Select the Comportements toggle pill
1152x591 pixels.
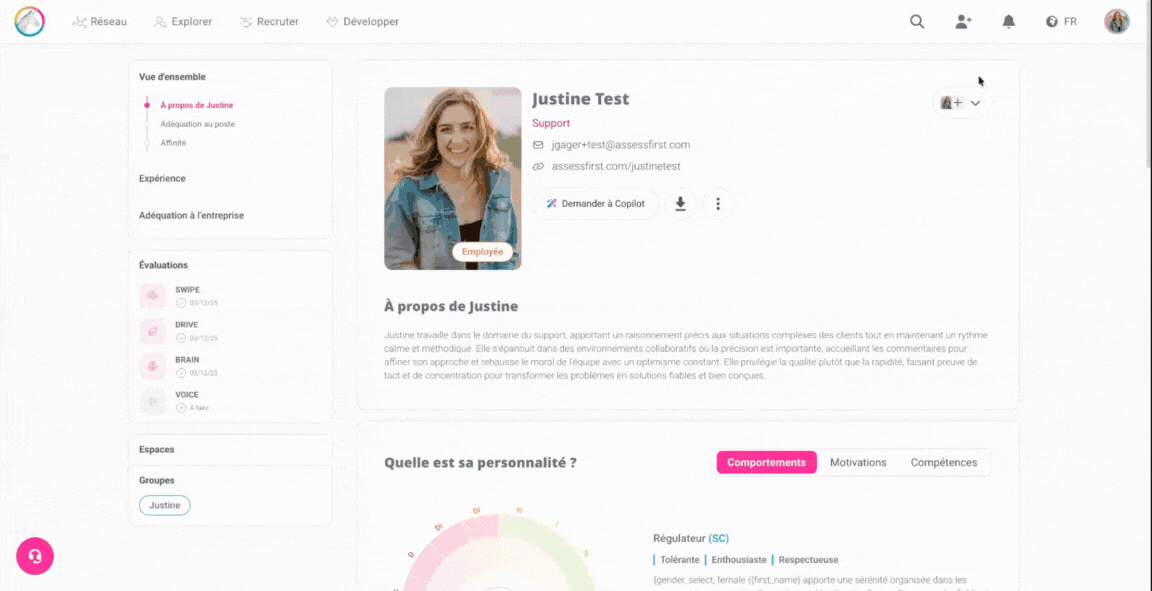766,462
